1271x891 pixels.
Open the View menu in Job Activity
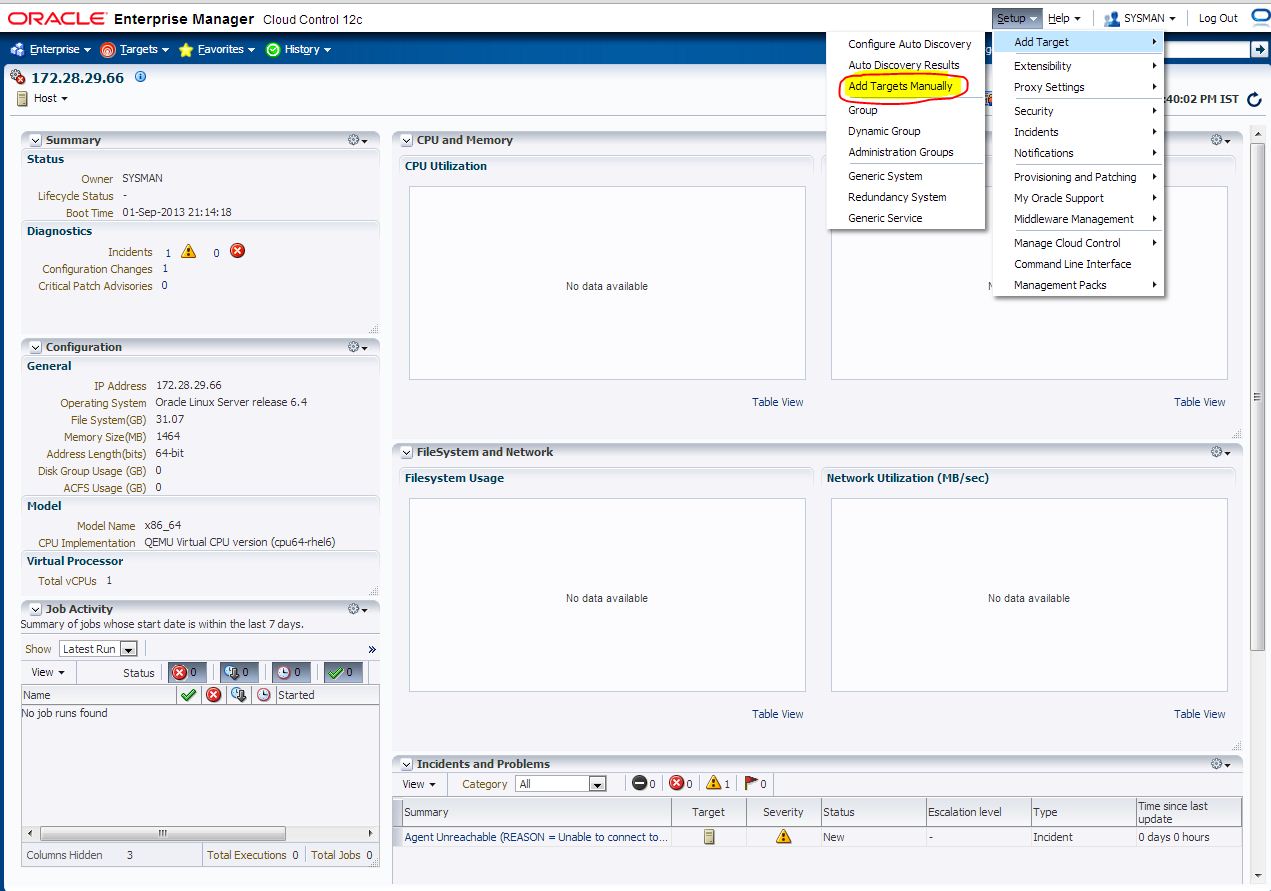pyautogui.click(x=48, y=672)
